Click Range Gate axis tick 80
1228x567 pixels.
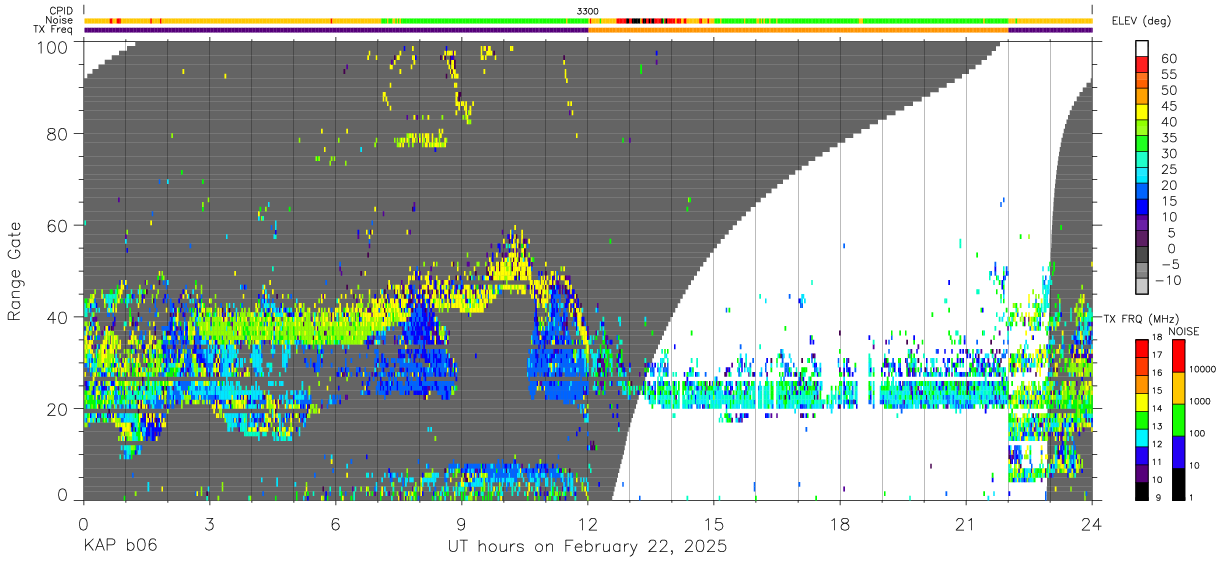pos(58,134)
